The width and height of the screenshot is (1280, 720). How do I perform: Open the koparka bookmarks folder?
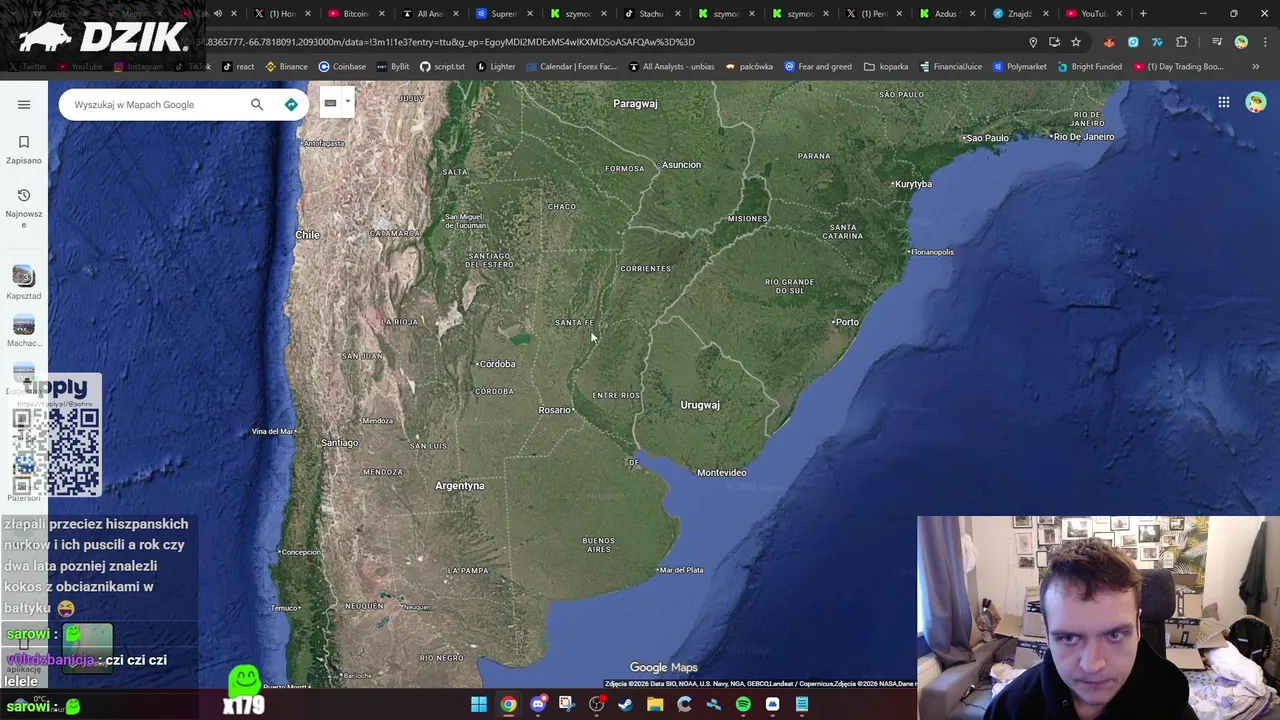pos(886,67)
